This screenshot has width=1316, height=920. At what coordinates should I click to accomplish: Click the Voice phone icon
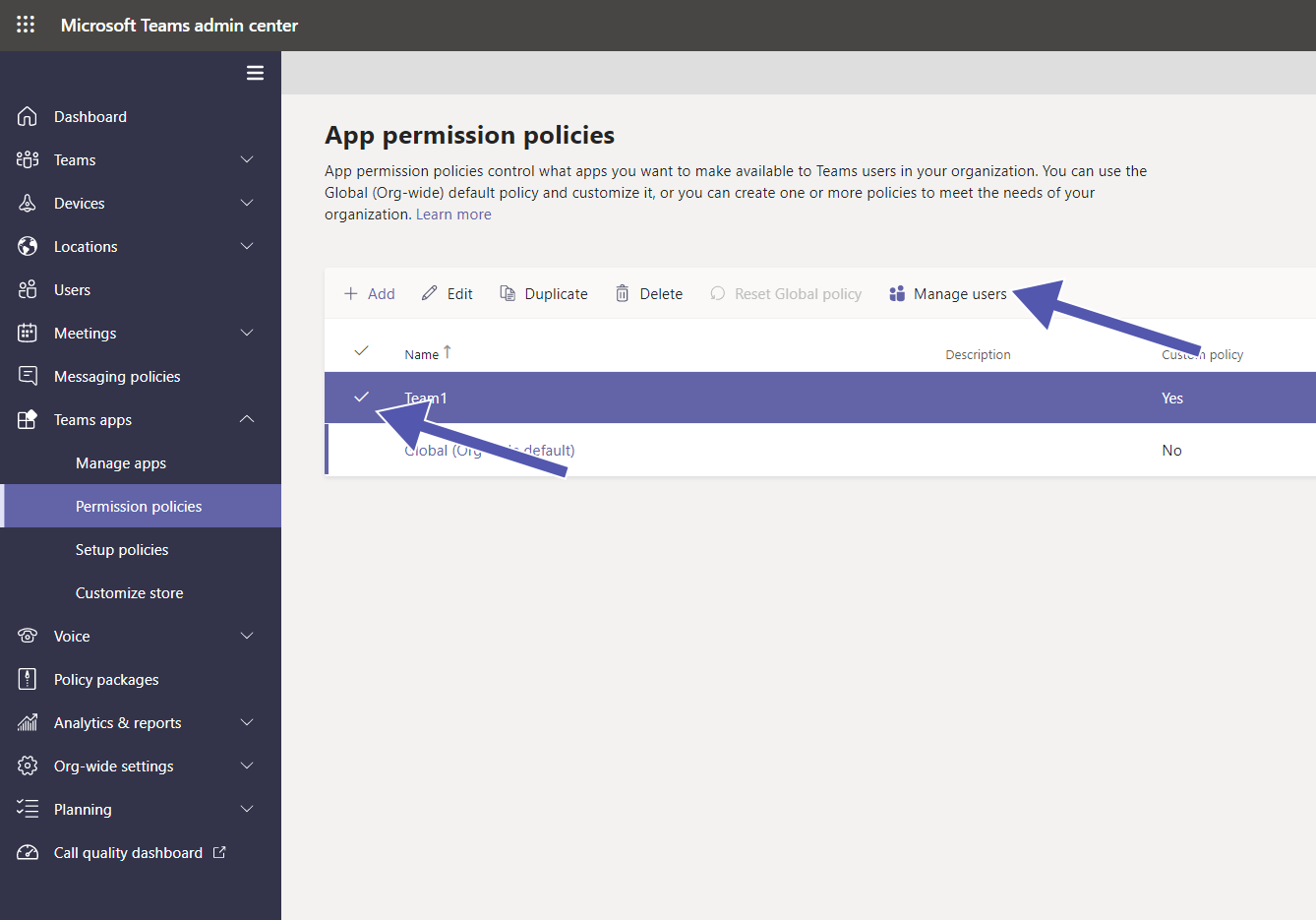coord(28,636)
